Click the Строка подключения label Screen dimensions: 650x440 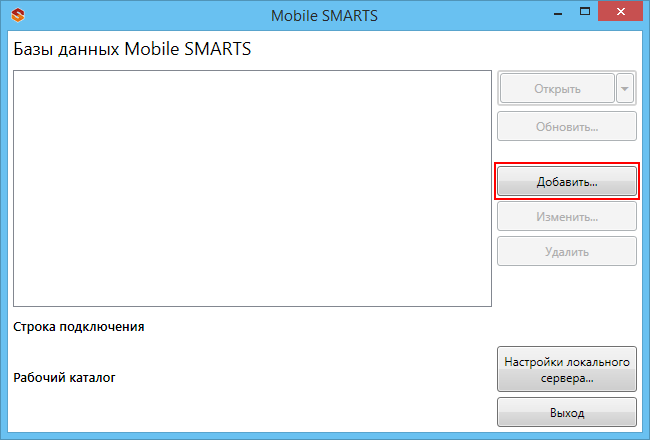pos(79,327)
